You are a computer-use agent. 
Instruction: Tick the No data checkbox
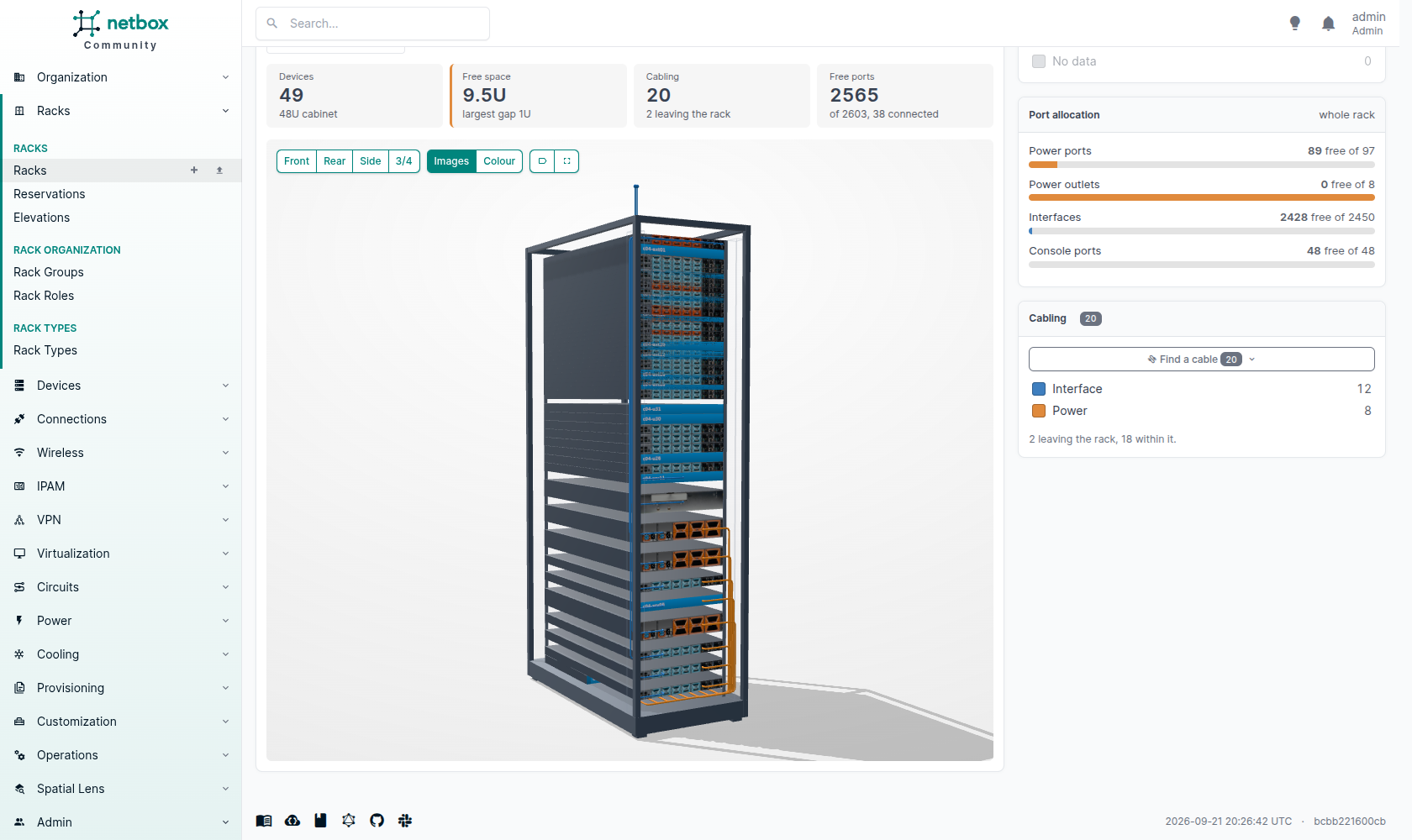click(1039, 61)
